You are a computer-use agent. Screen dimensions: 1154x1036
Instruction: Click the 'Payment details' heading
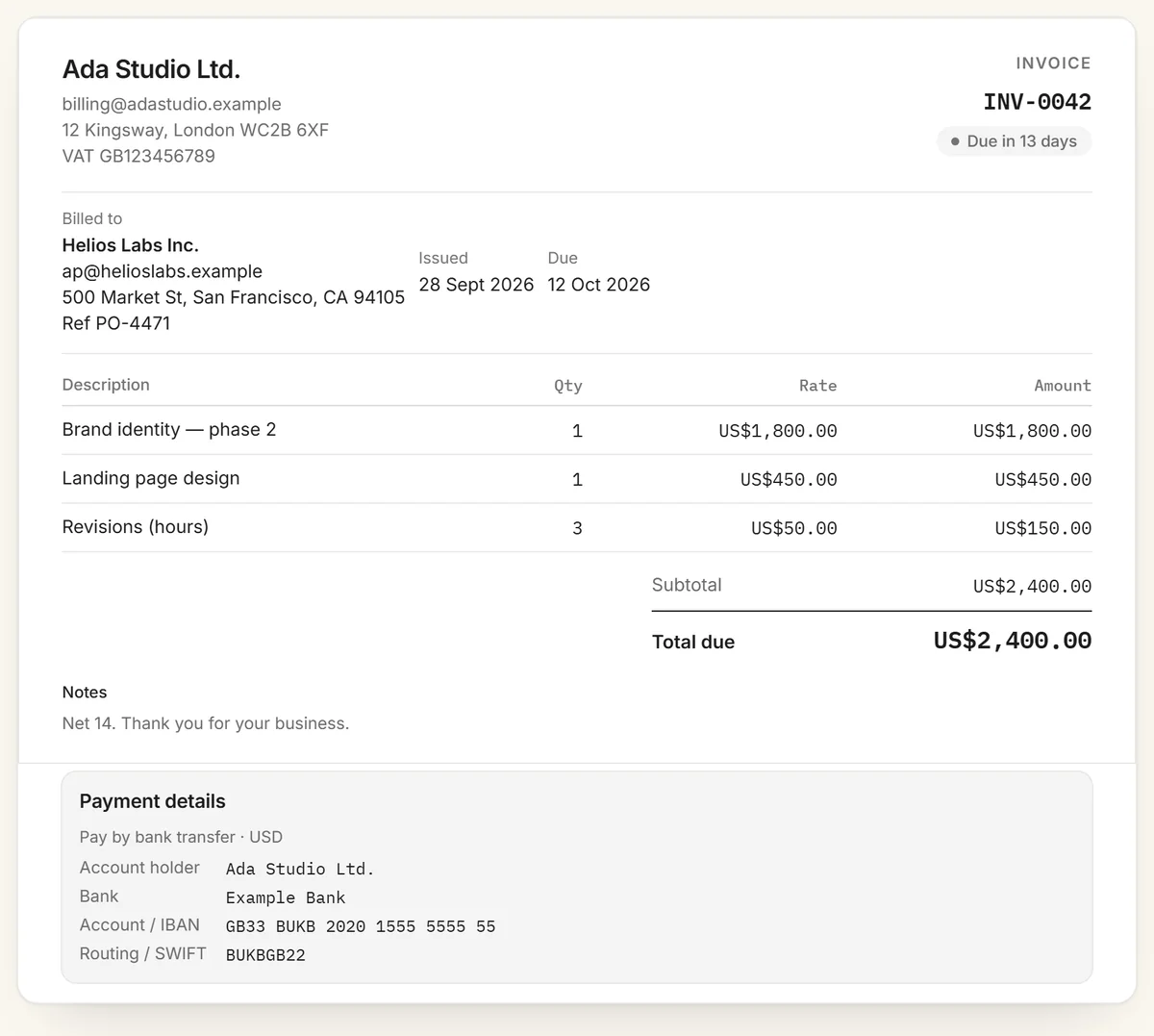pyautogui.click(x=153, y=801)
